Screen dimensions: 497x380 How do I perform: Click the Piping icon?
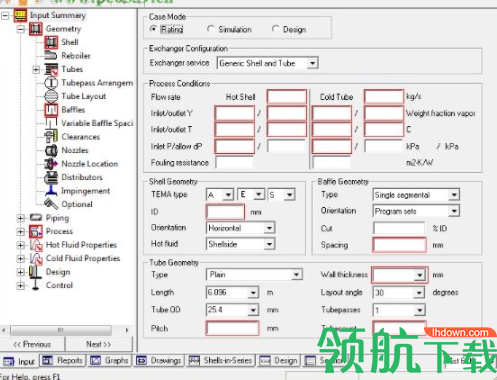click(x=36, y=218)
